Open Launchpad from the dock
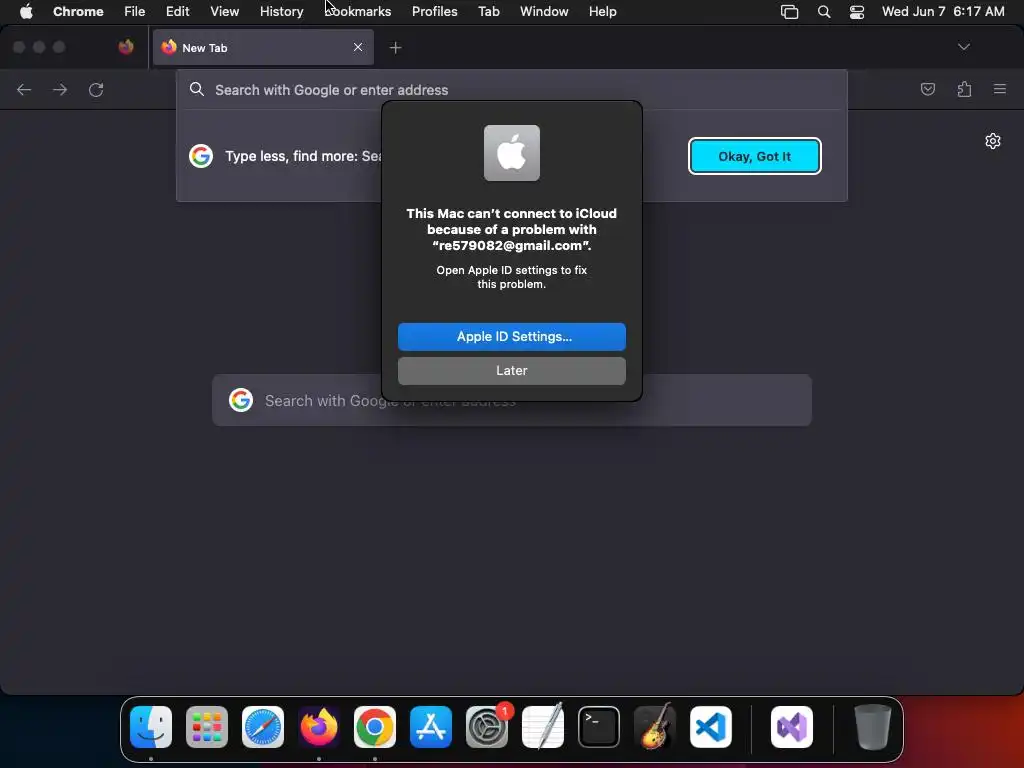 click(207, 727)
